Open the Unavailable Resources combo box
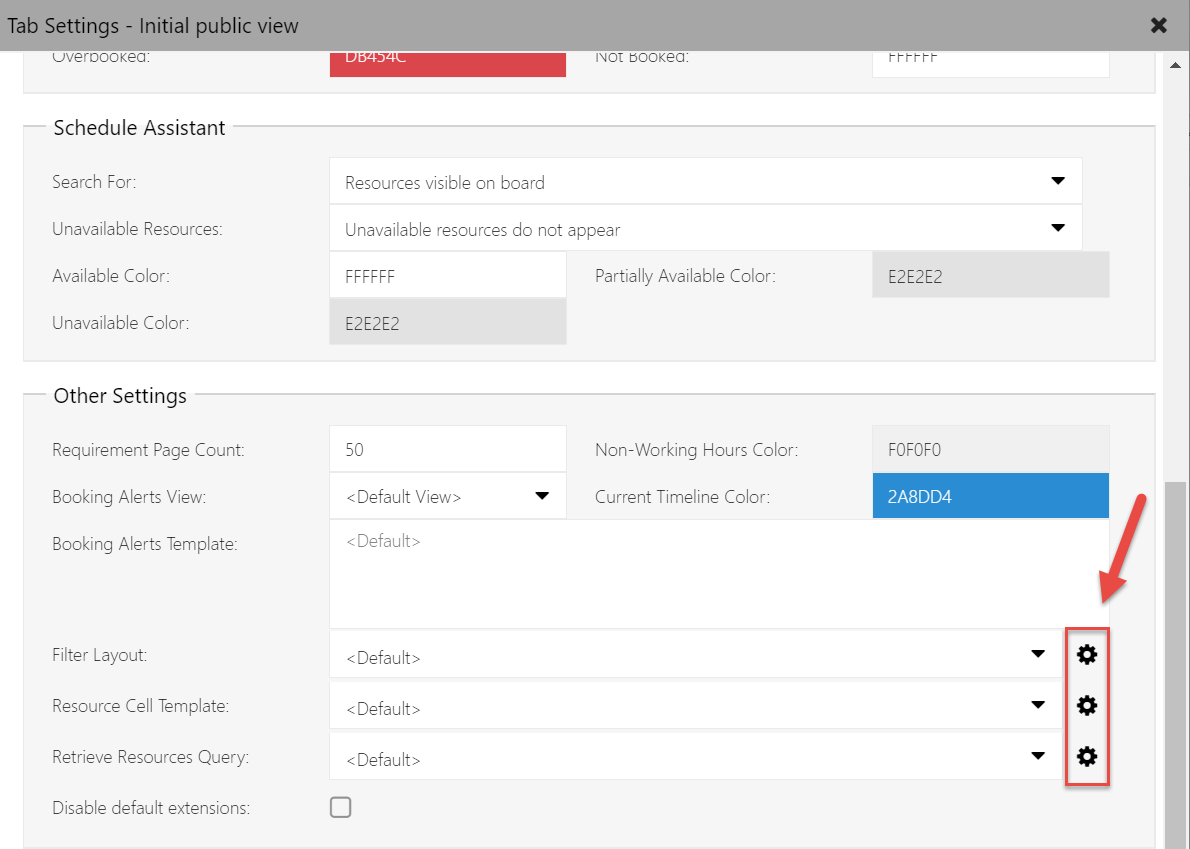The width and height of the screenshot is (1190, 849). pos(700,228)
